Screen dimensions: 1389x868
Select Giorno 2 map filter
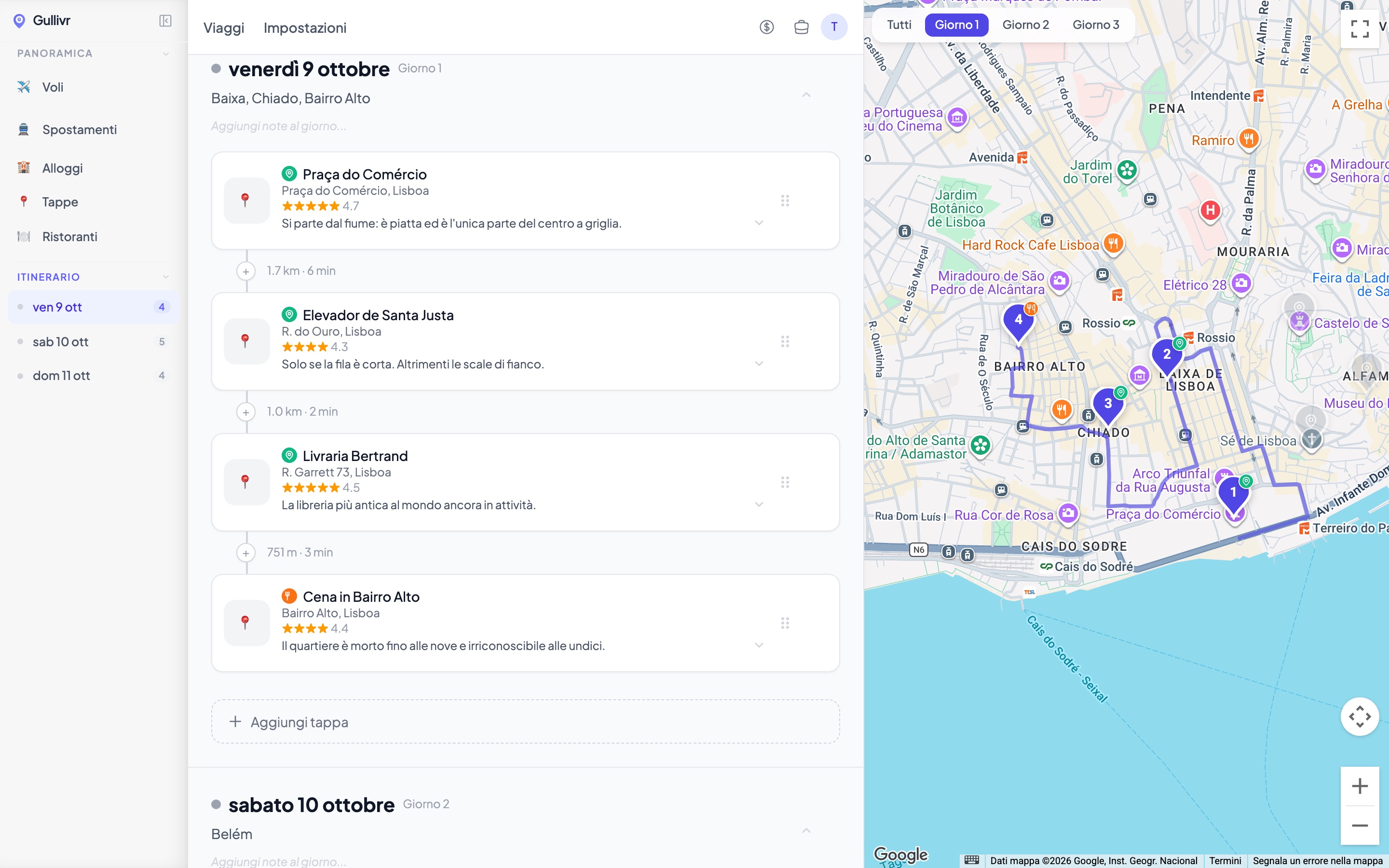click(x=1026, y=25)
